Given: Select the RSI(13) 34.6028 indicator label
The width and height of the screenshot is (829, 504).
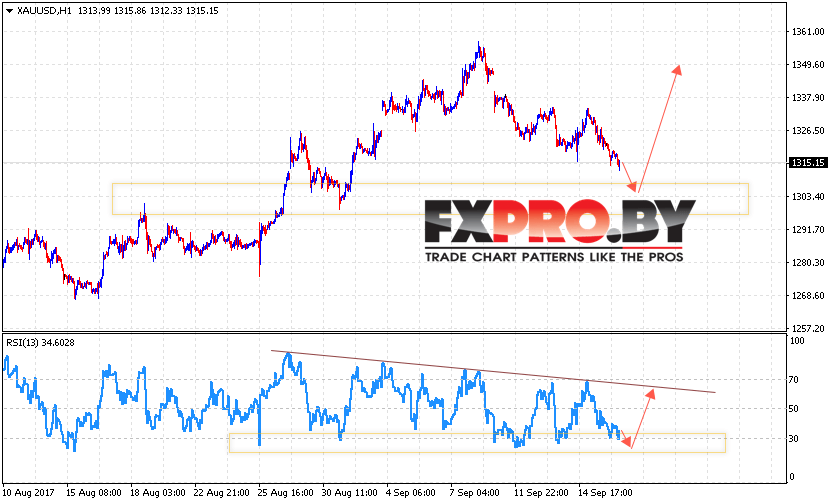Looking at the screenshot, I should point(41,343).
